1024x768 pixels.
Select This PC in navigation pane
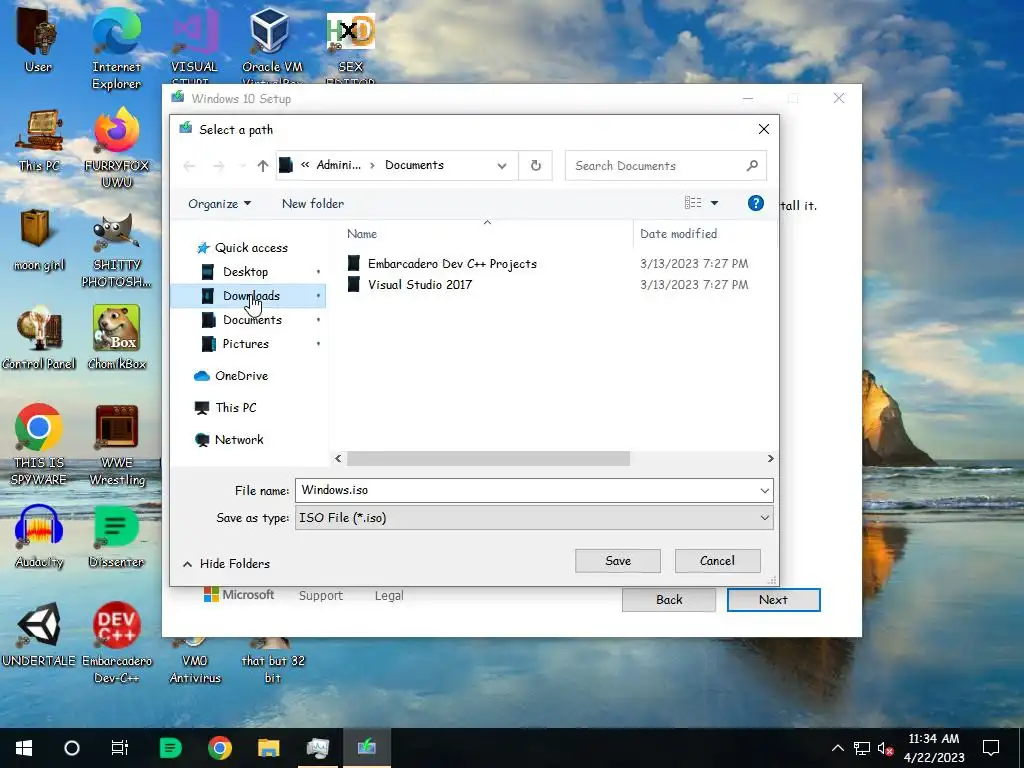coord(226,408)
